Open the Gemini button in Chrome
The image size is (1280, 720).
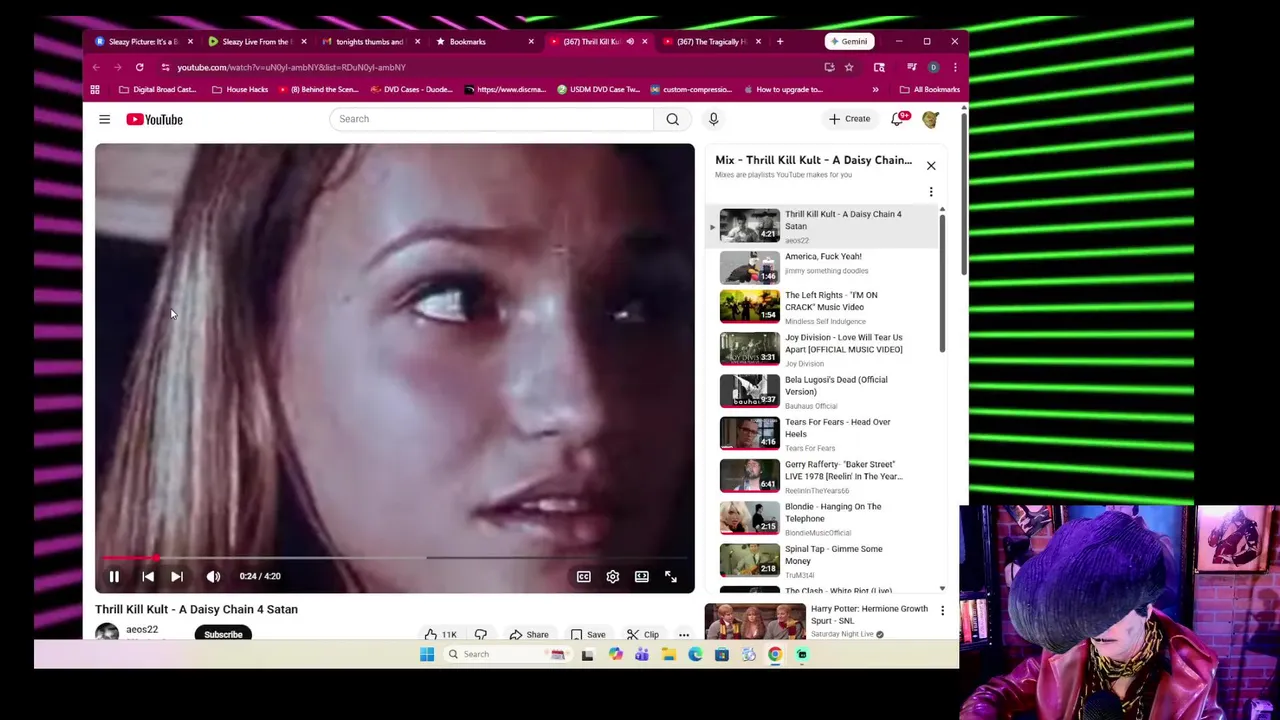click(x=848, y=42)
